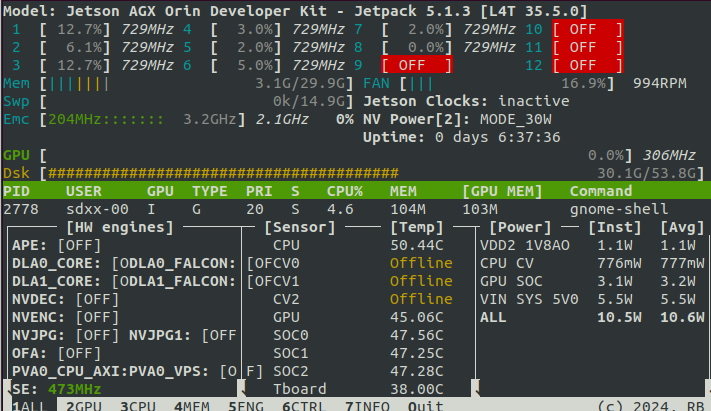Screen dimensions: 711x411
Task: Switch to the 1ALL tab
Action: click(x=30, y=406)
